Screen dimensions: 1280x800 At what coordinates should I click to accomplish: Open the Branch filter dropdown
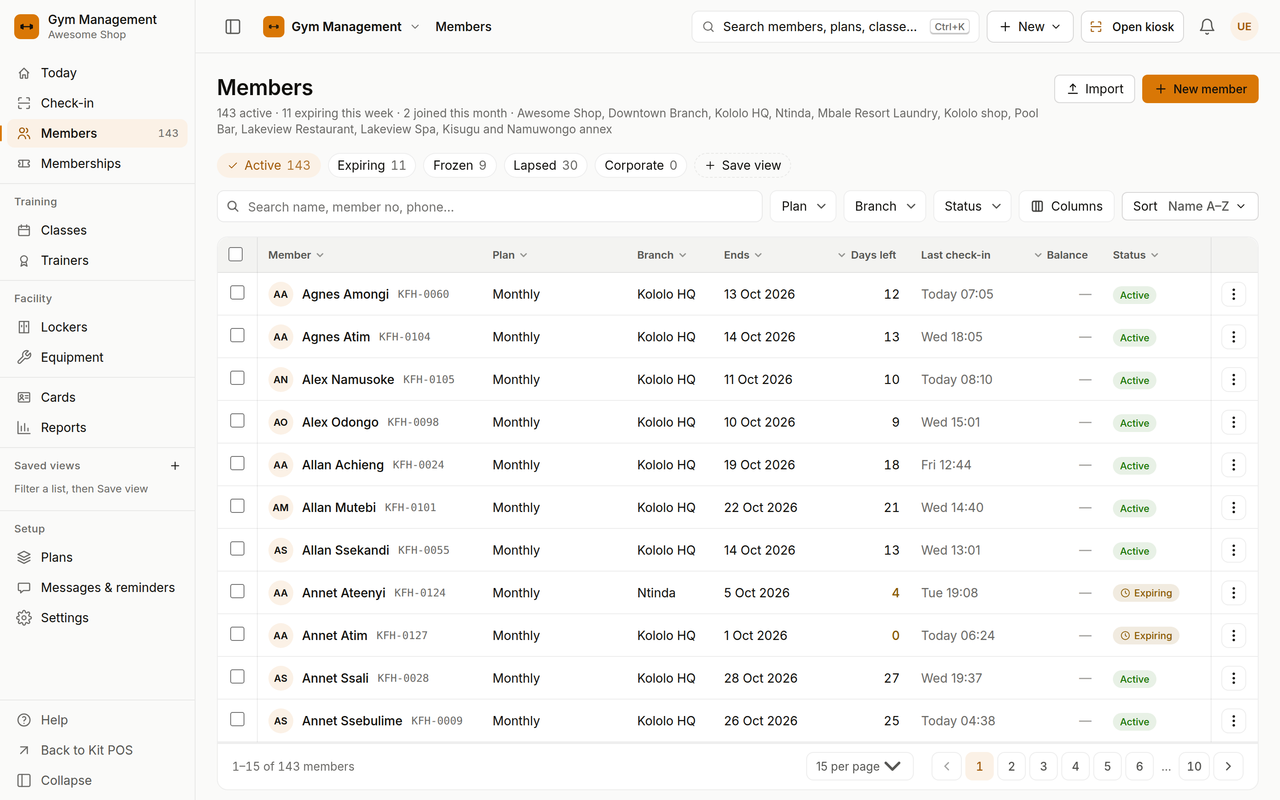click(x=885, y=206)
